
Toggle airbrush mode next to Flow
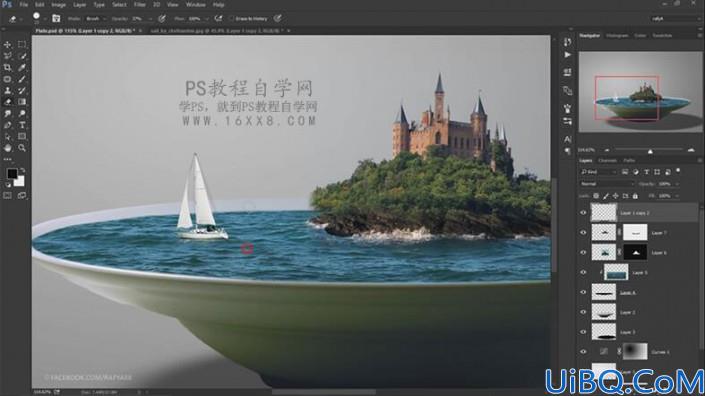tap(219, 18)
